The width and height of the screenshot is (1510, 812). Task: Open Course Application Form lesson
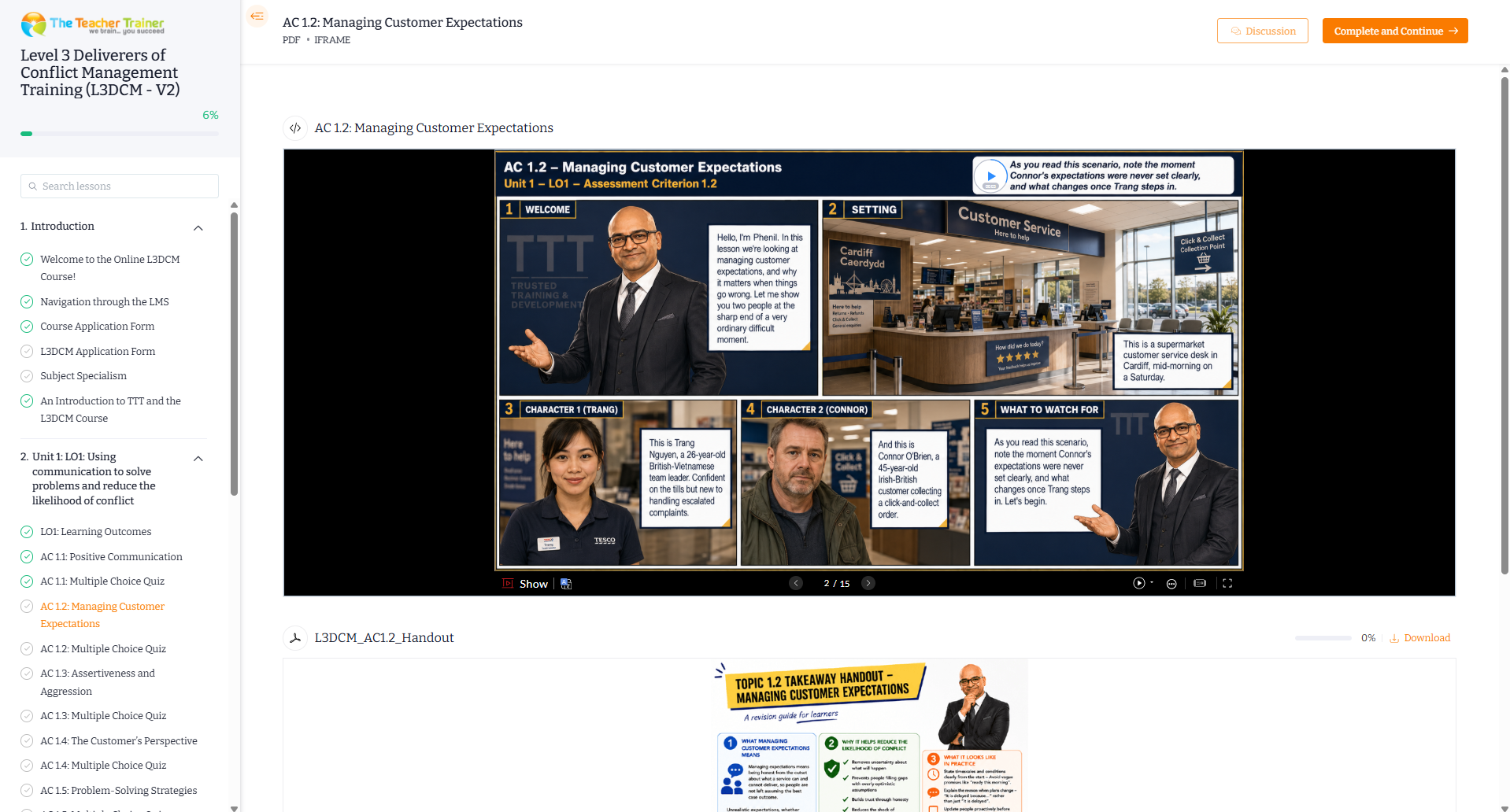coord(97,327)
